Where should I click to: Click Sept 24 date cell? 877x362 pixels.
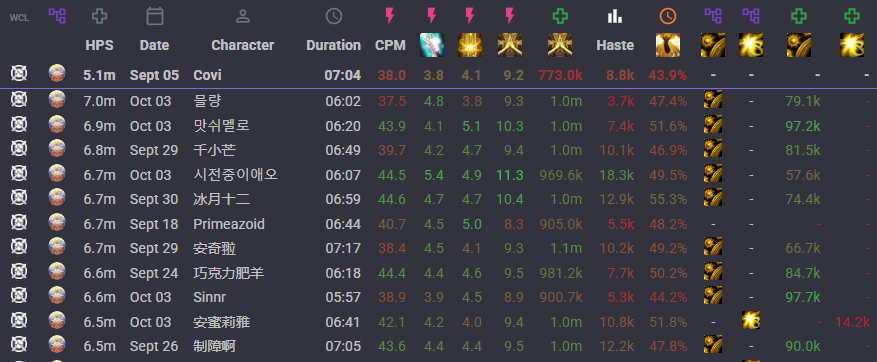pos(154,272)
